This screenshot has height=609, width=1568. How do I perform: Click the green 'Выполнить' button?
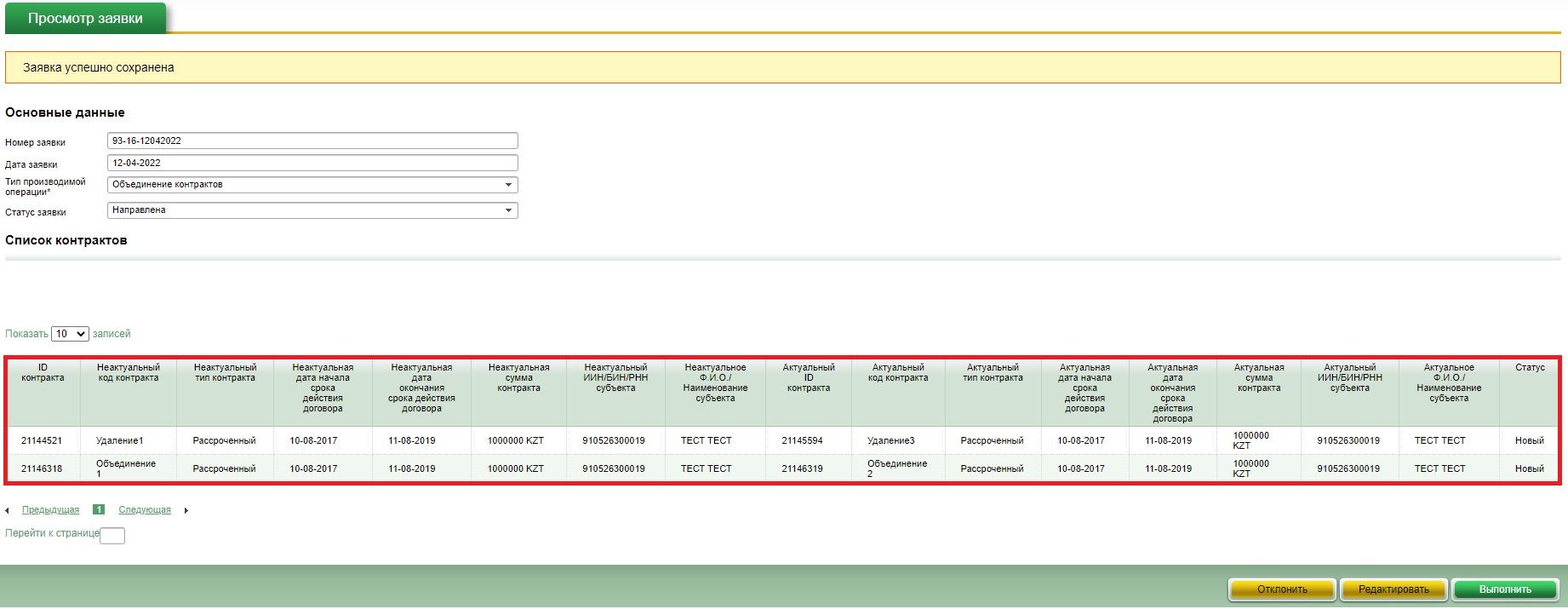click(x=1504, y=589)
